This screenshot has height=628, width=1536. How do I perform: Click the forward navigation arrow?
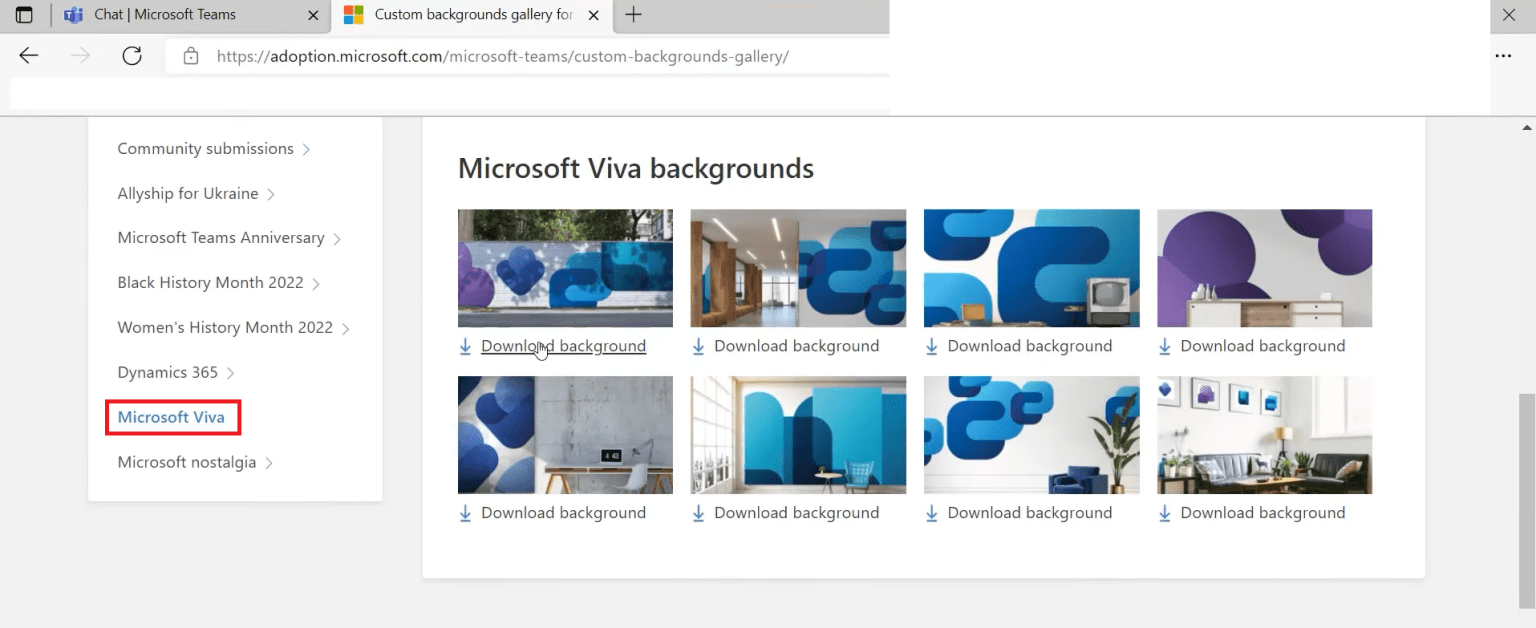(x=80, y=55)
